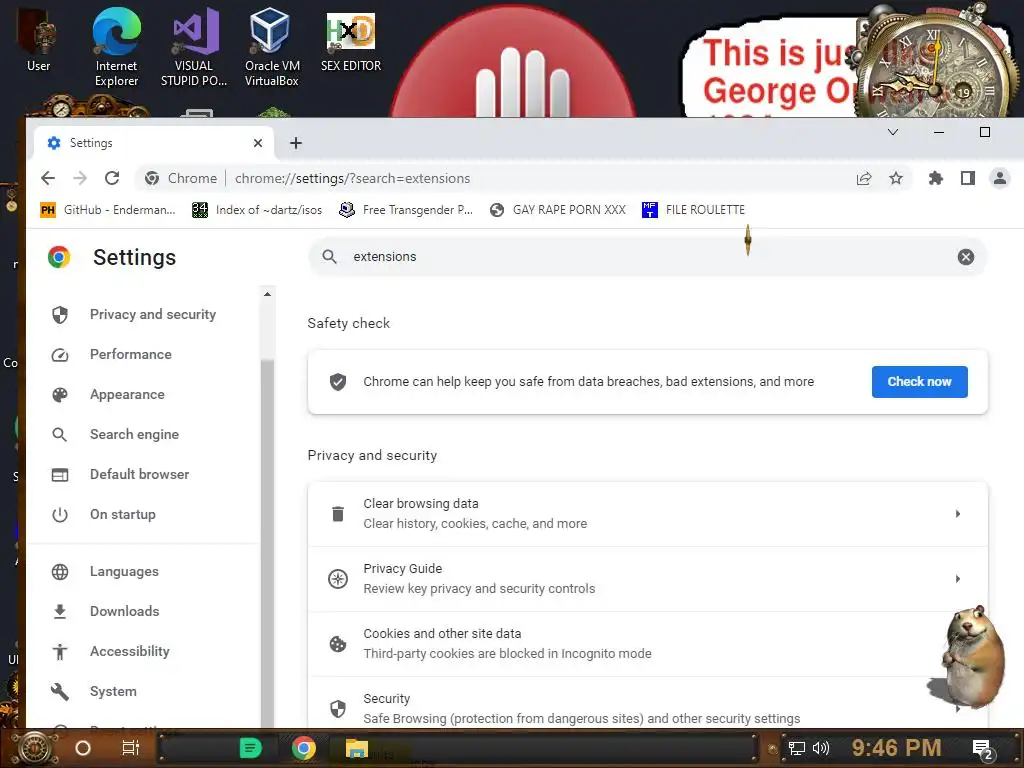Open Appearance settings section
The image size is (1024, 768).
pyautogui.click(x=127, y=394)
